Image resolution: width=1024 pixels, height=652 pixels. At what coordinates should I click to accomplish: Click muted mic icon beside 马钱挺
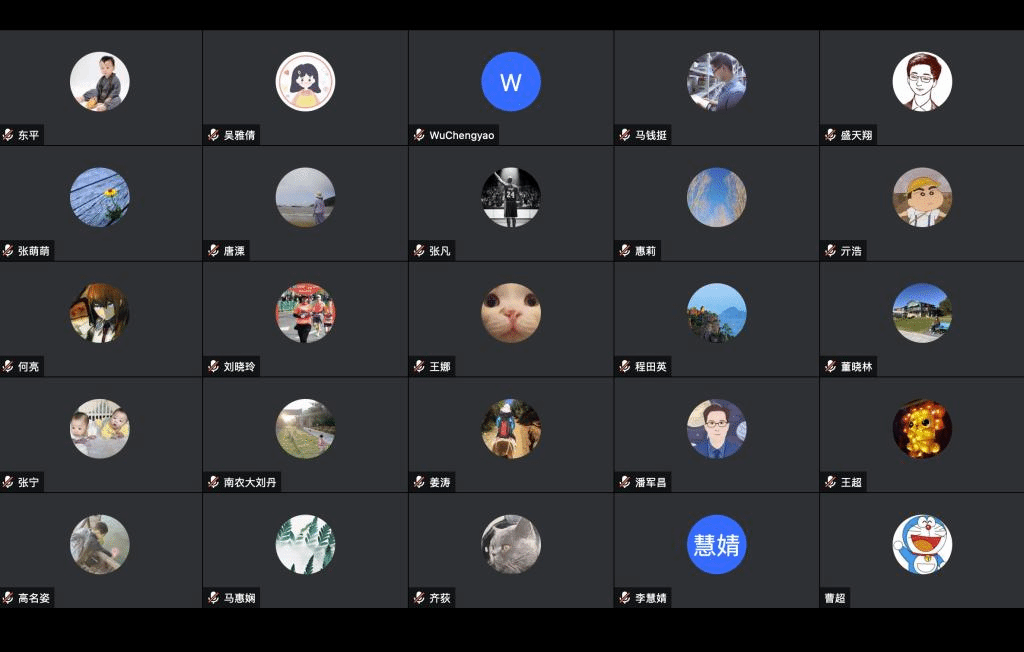click(x=625, y=135)
